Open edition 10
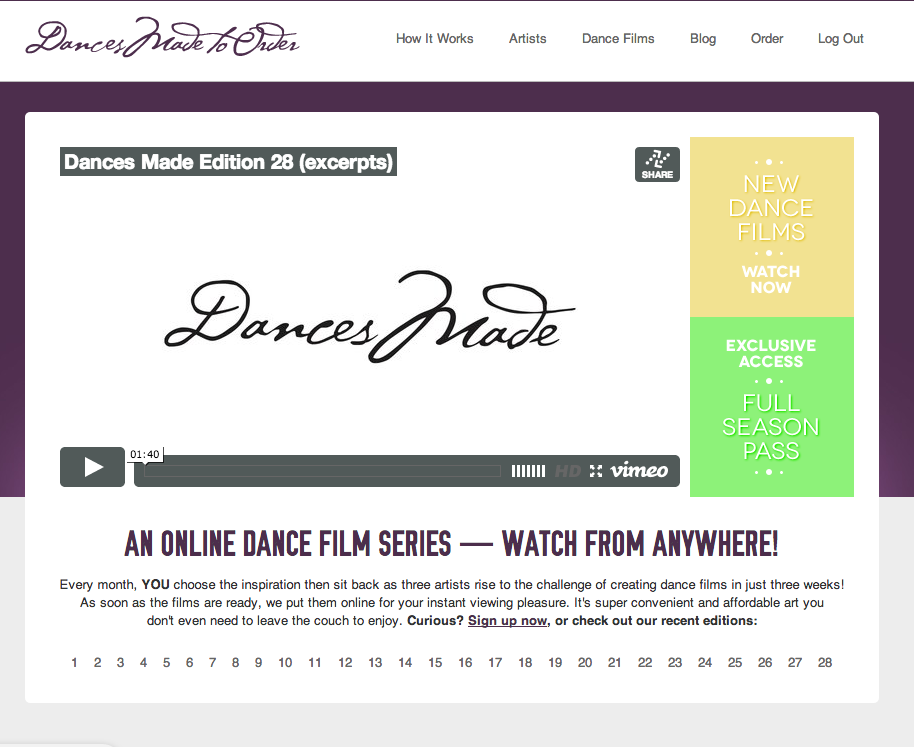 click(285, 663)
